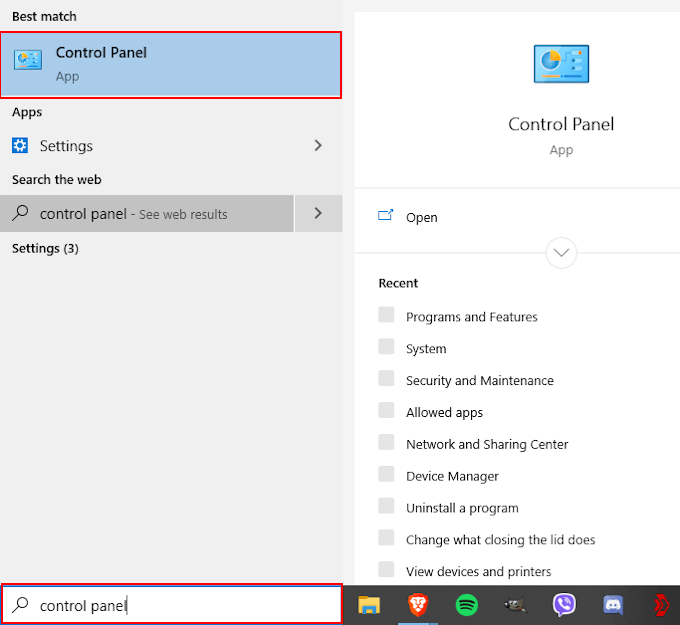Viewport: 680px width, 625px height.
Task: Open Spotify from the taskbar
Action: (466, 605)
